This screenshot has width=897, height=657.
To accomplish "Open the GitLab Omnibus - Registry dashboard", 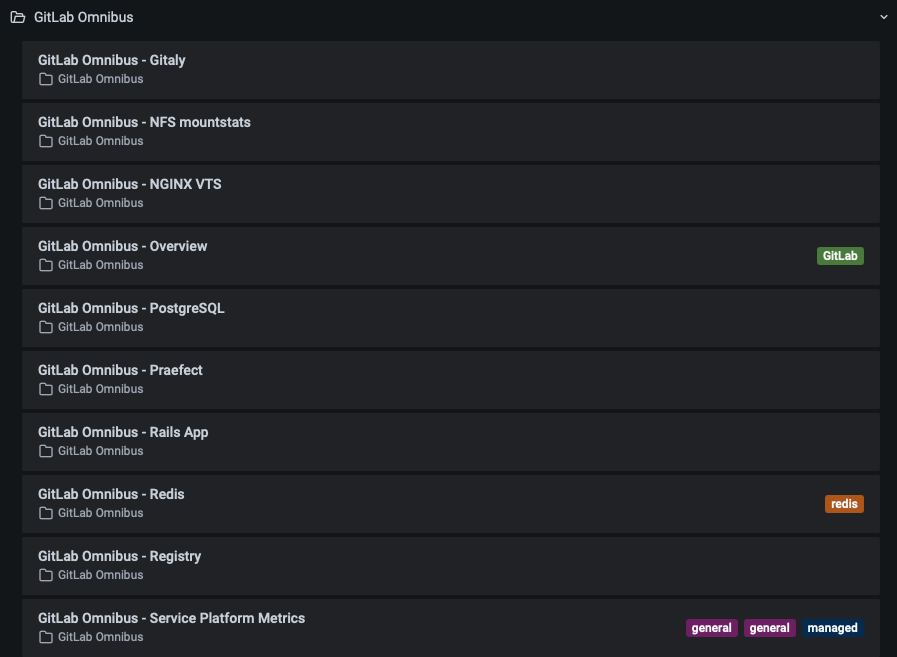I will pos(119,556).
